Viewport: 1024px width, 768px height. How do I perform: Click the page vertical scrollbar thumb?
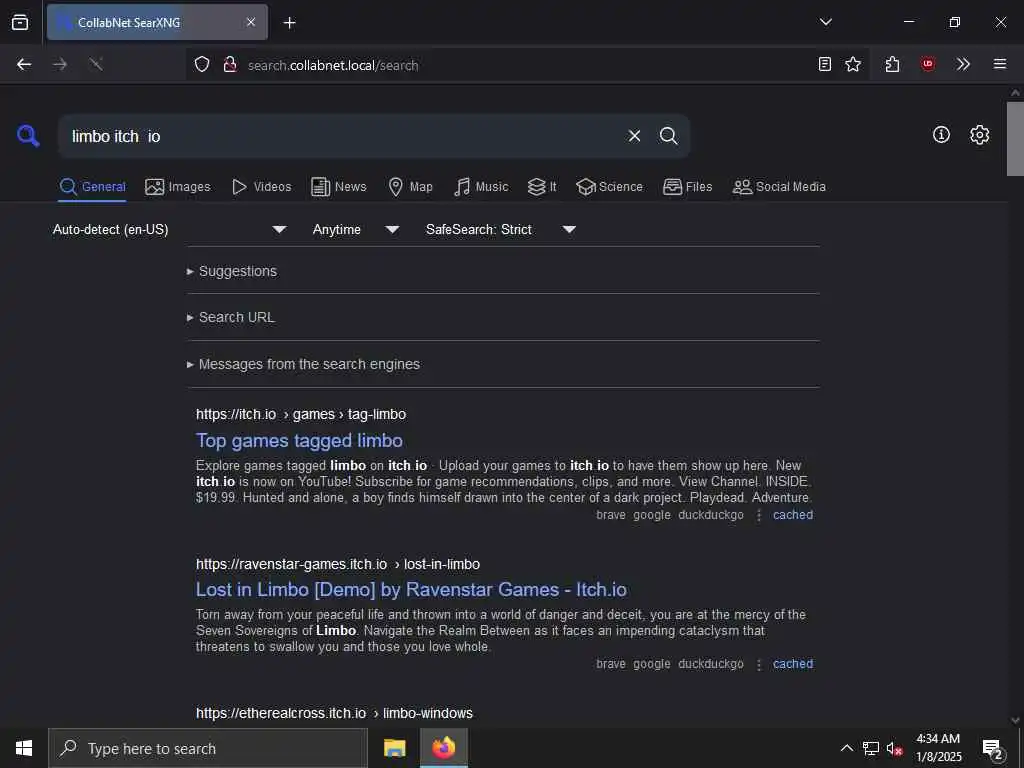click(1014, 138)
